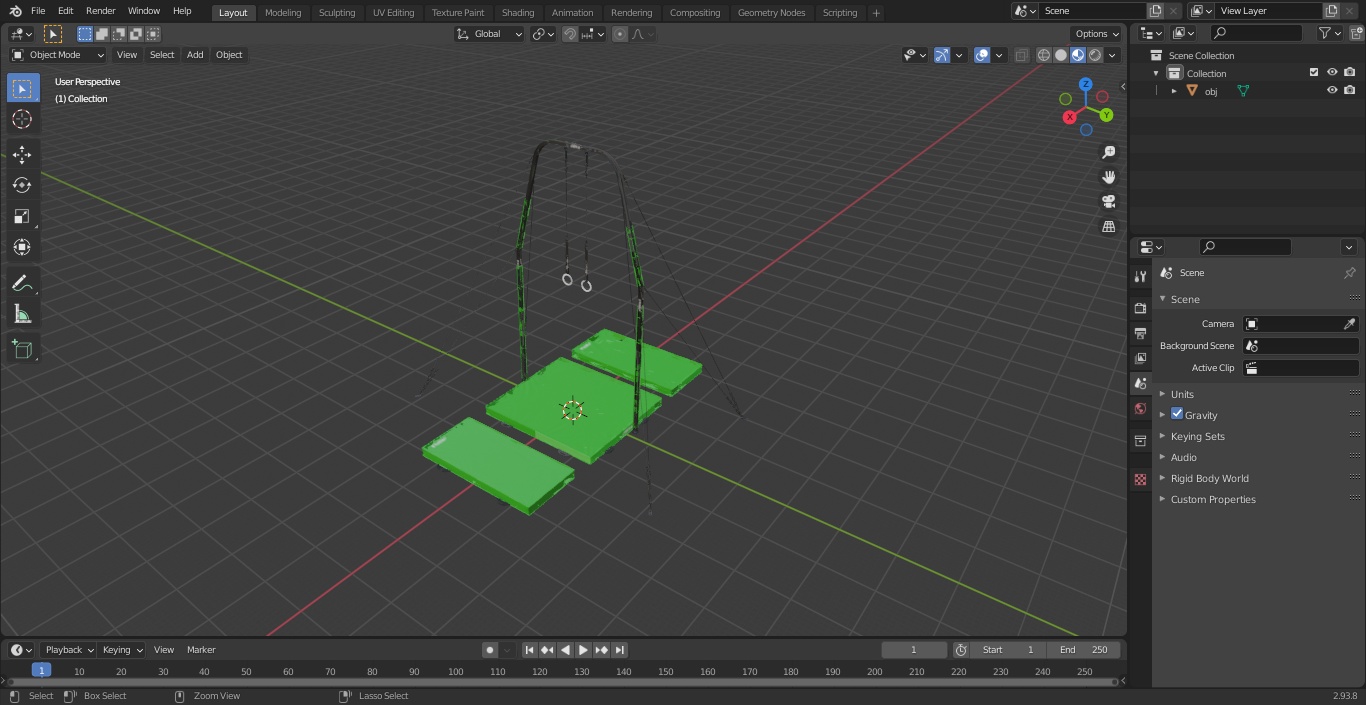The image size is (1366, 705).
Task: Switch orthographic/perspective with the grid icon
Action: 1108,227
